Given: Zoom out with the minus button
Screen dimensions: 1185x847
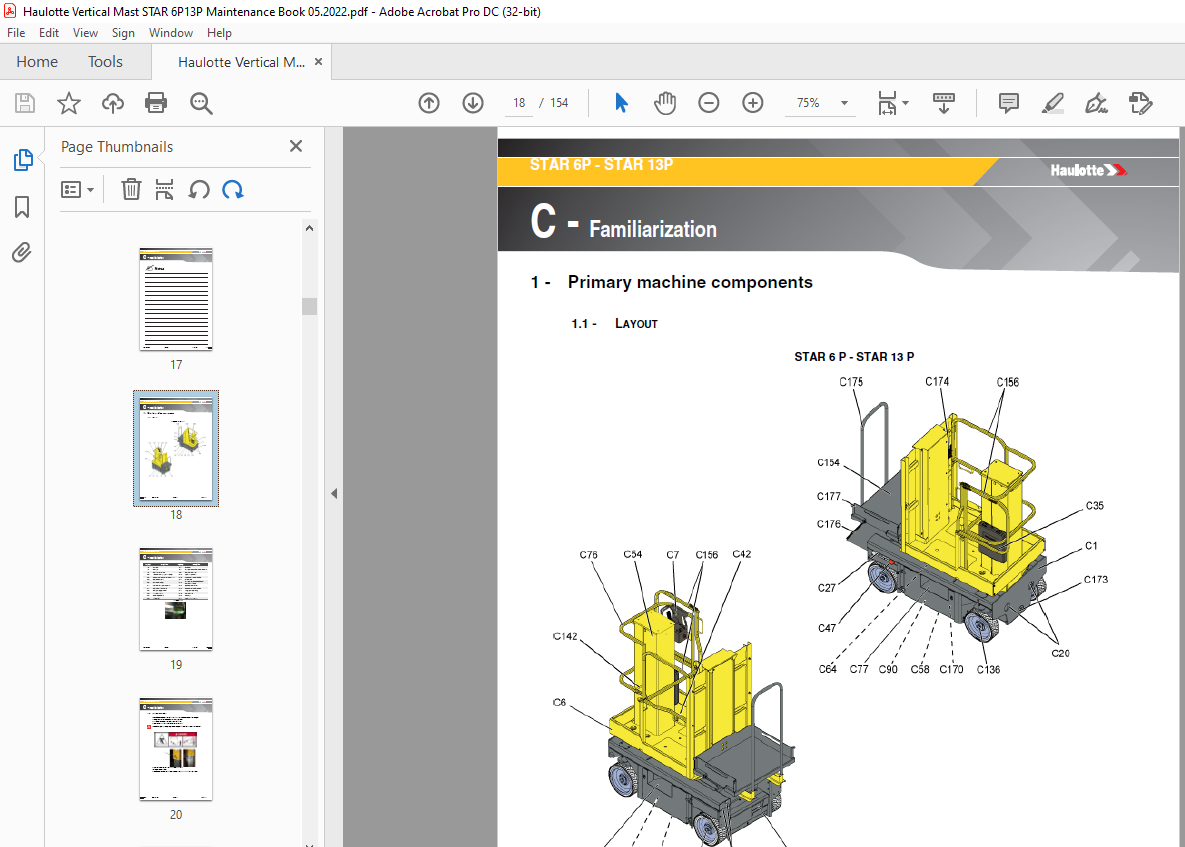Looking at the screenshot, I should click(x=709, y=103).
